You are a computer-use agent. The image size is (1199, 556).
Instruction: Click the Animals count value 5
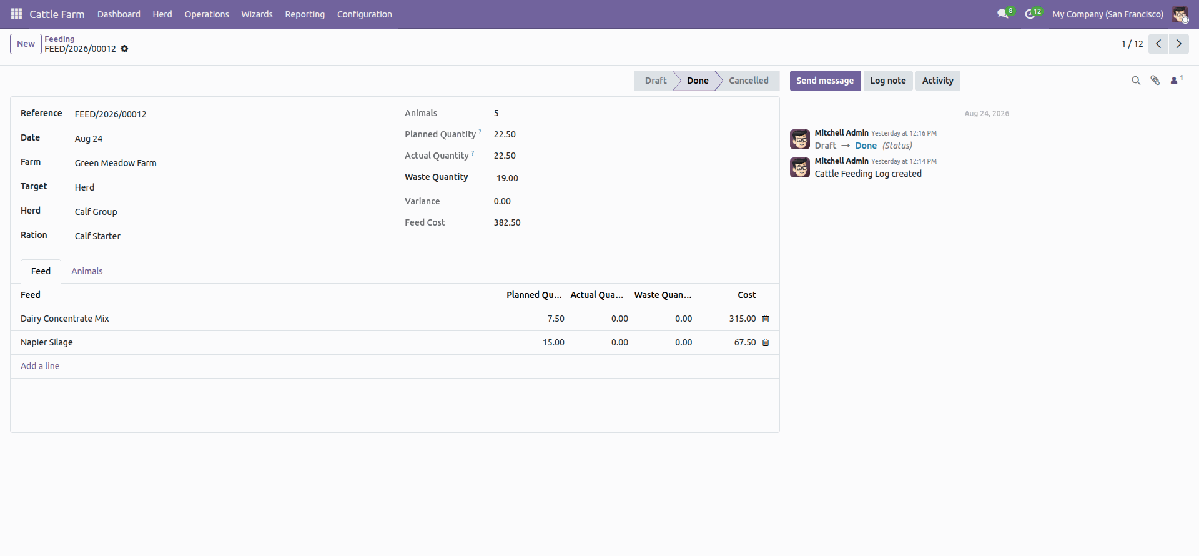click(496, 113)
